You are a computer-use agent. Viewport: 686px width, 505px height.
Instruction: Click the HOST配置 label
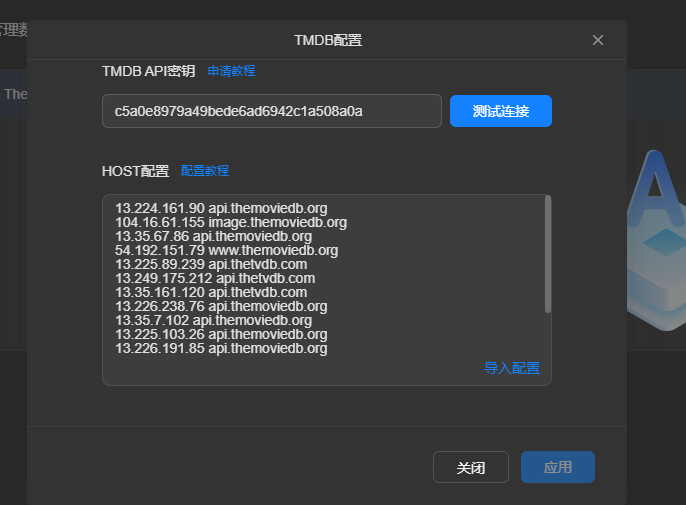coord(136,171)
